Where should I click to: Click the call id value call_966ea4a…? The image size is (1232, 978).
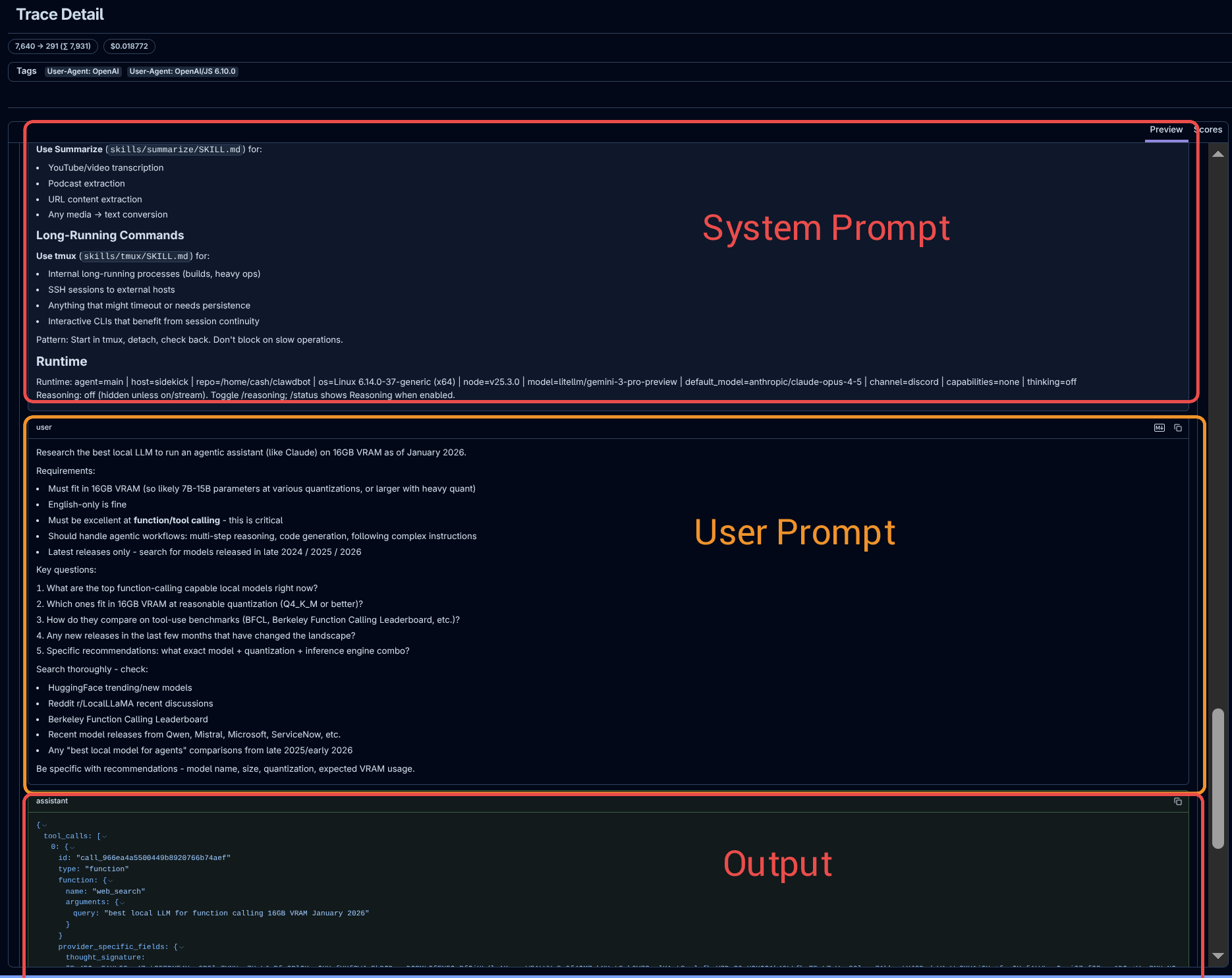click(154, 858)
